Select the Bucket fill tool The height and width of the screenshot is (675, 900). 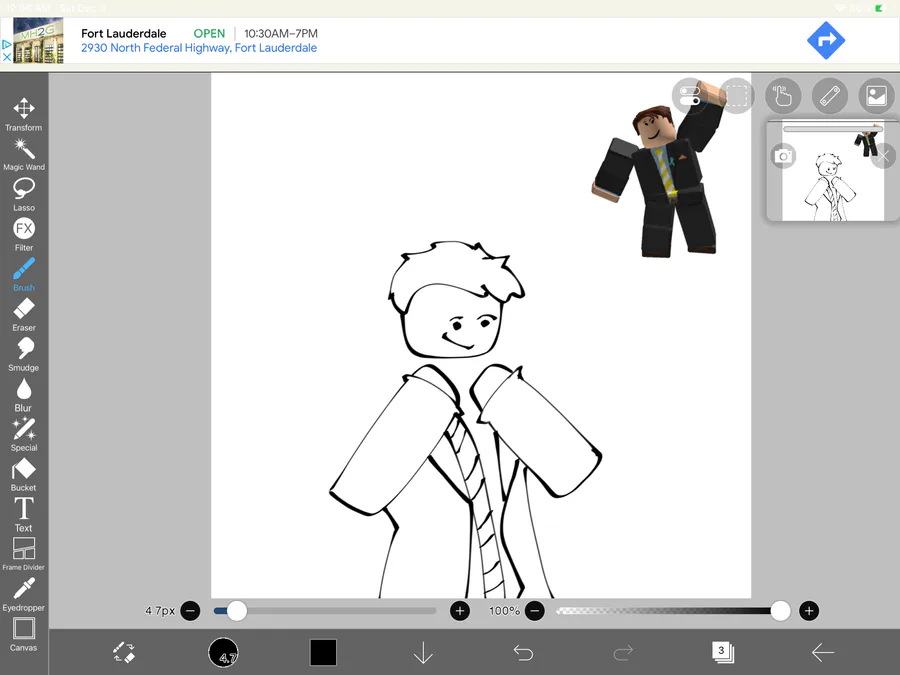click(x=24, y=475)
